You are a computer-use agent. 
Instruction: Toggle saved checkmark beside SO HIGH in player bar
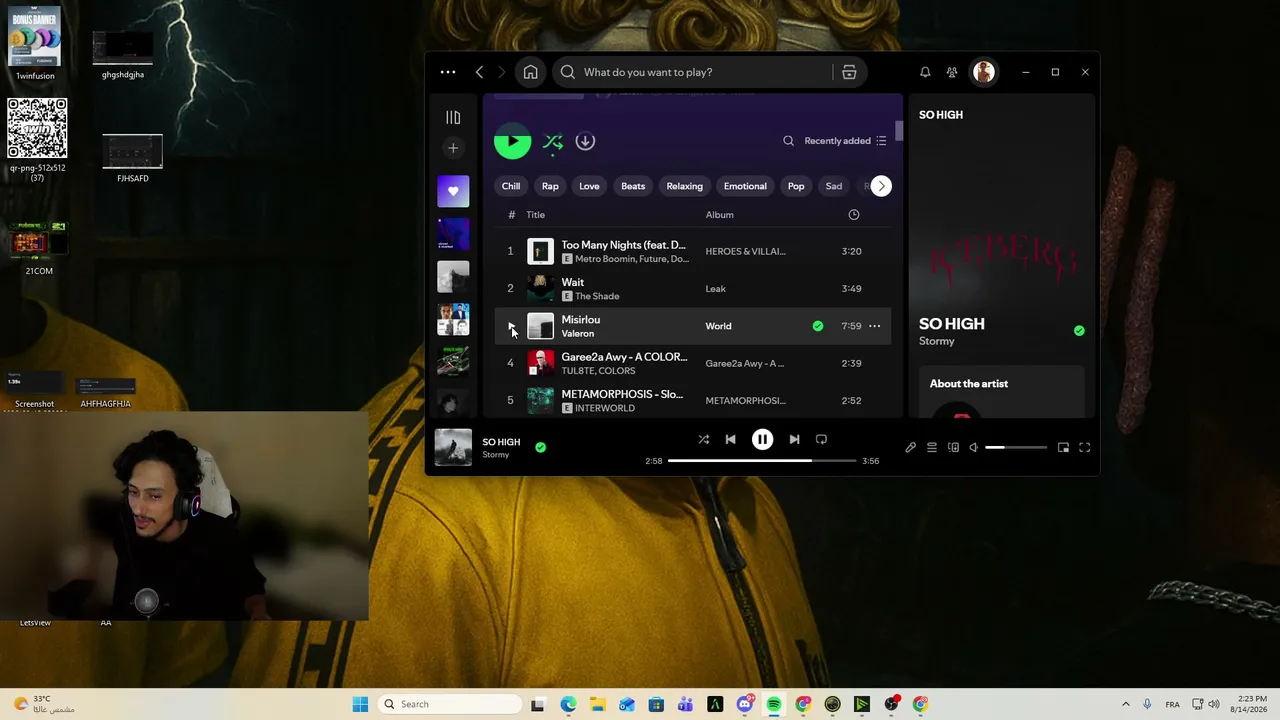pos(540,447)
